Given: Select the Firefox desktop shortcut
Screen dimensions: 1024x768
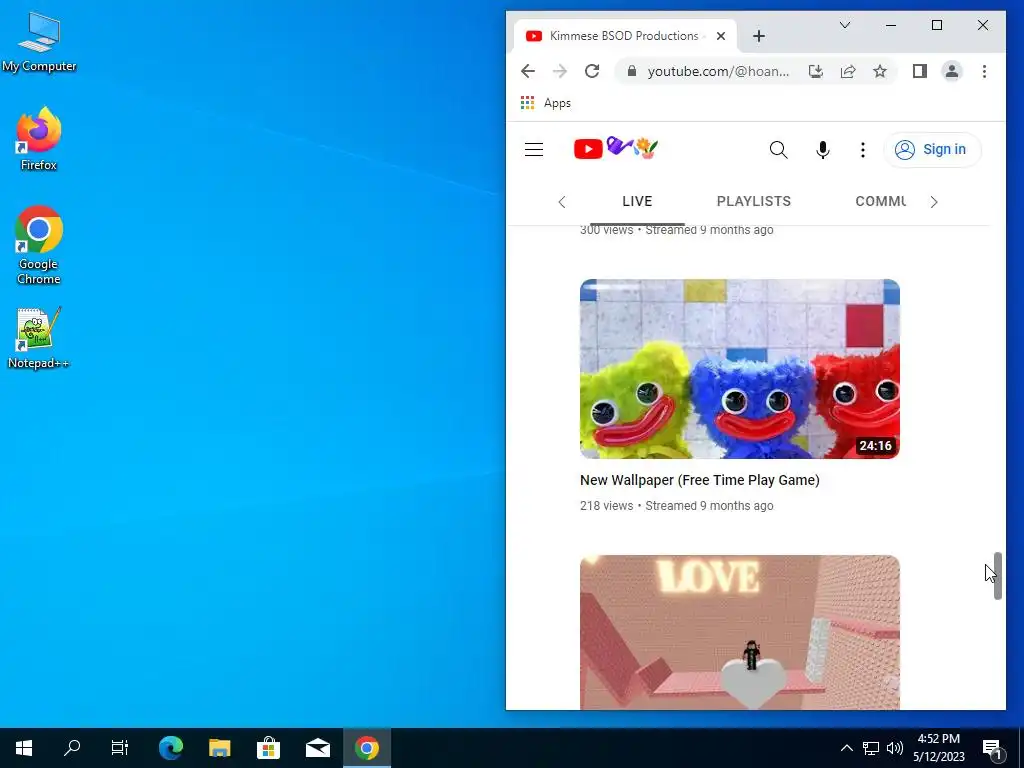Looking at the screenshot, I should (39, 138).
